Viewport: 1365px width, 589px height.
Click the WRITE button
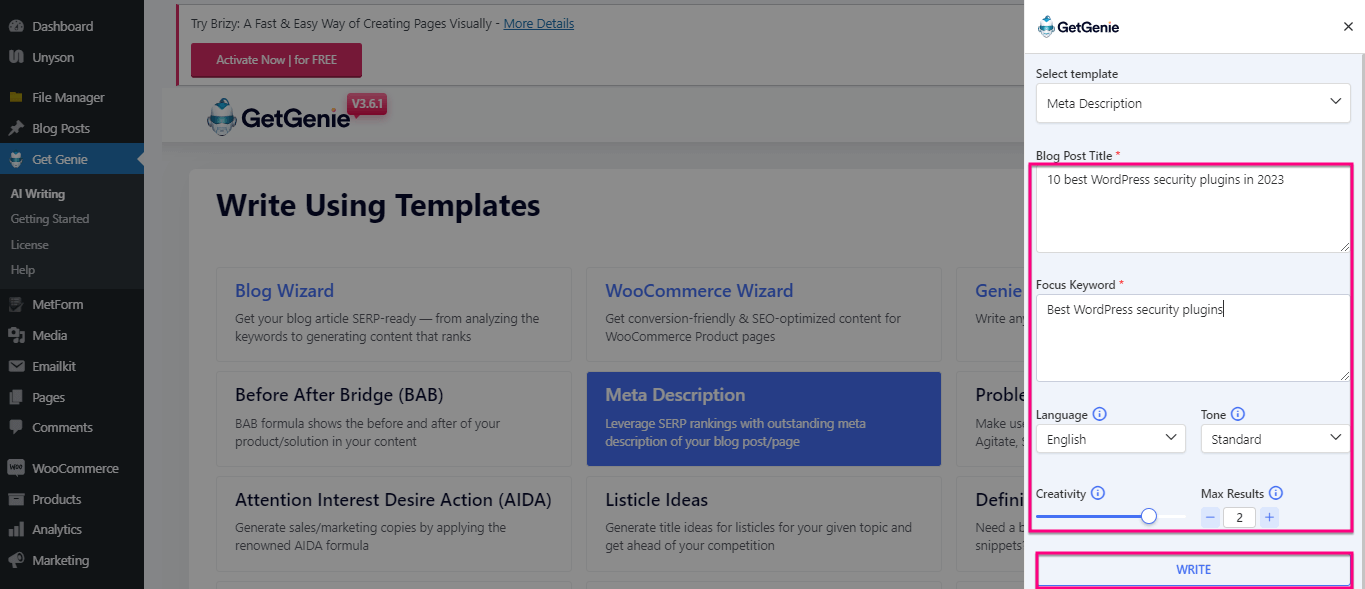[1193, 569]
